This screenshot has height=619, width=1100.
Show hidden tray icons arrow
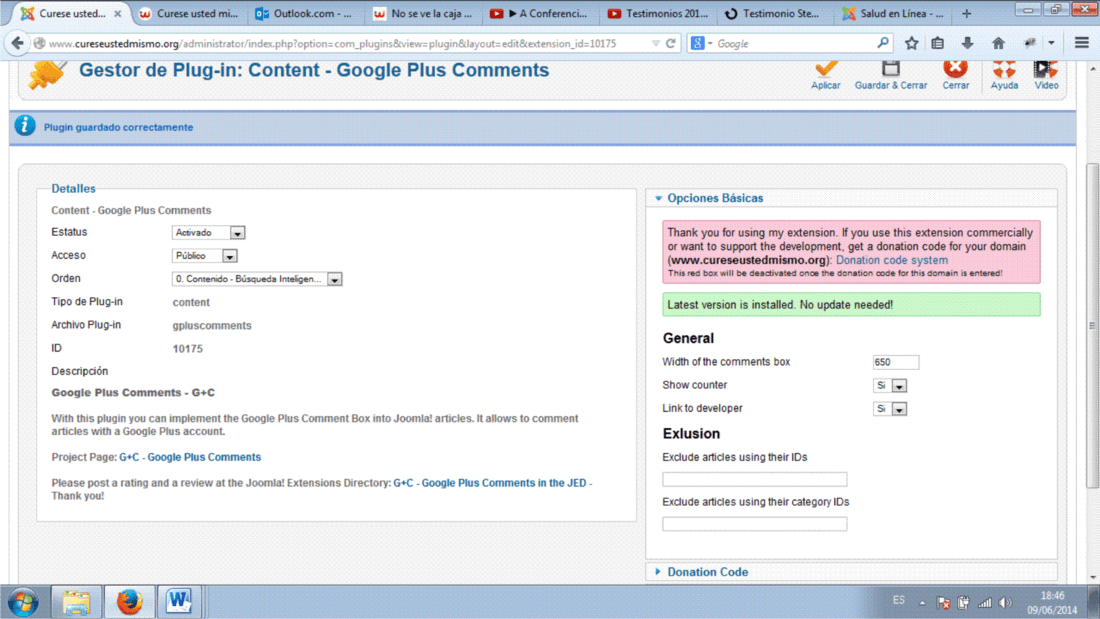pos(923,603)
